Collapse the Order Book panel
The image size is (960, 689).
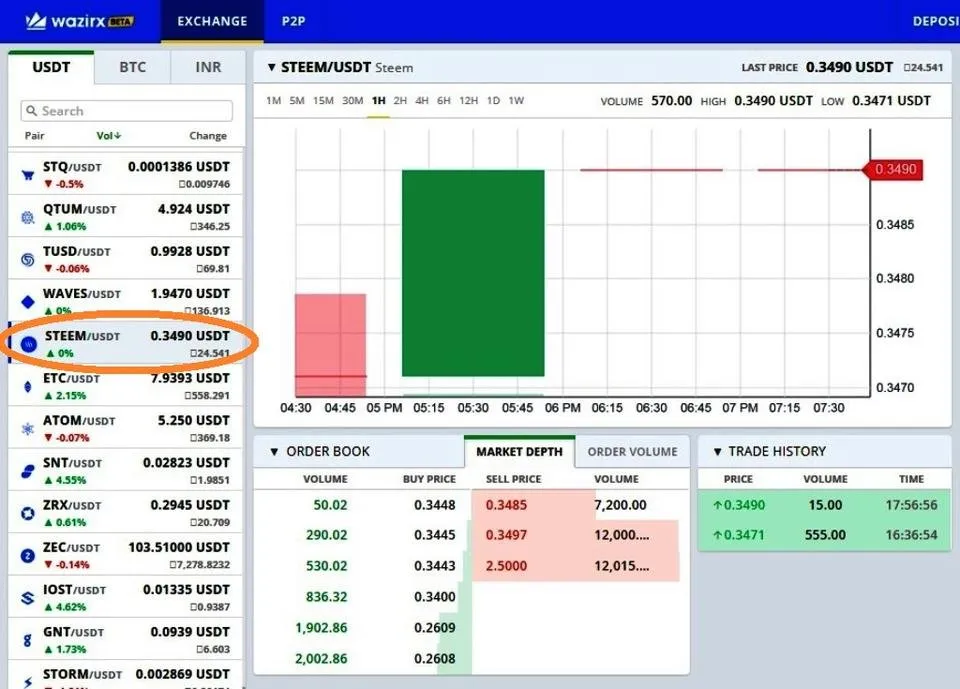pos(274,452)
